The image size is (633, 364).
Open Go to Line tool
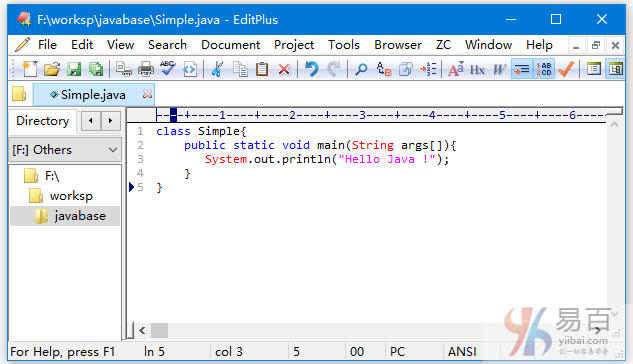click(x=428, y=69)
